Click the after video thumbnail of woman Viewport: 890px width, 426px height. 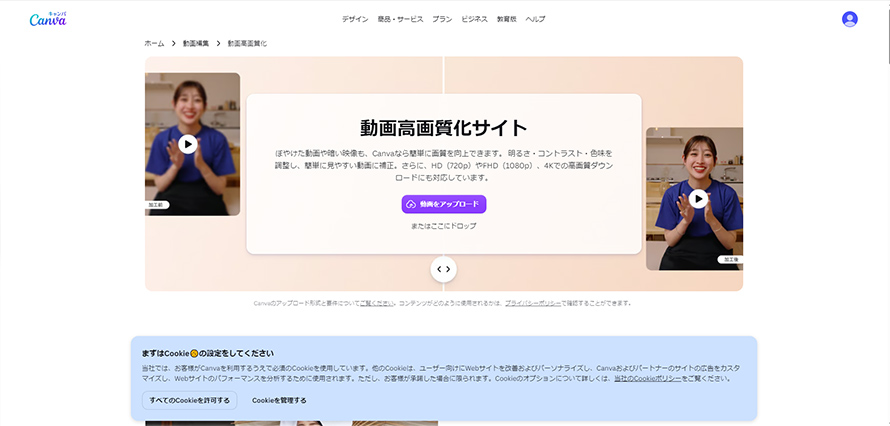[694, 199]
